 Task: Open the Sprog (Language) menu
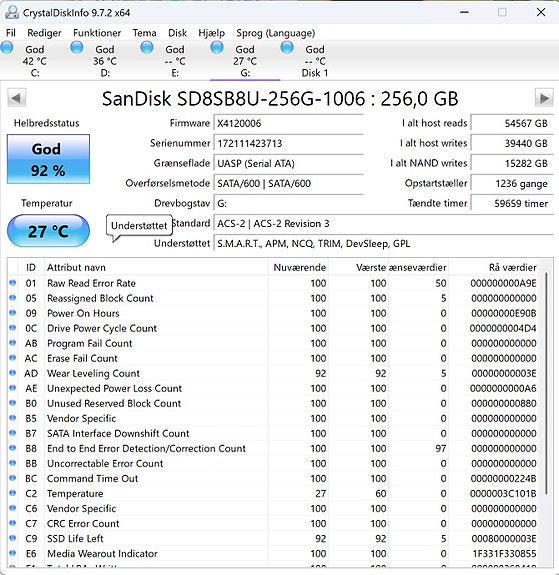tap(275, 33)
